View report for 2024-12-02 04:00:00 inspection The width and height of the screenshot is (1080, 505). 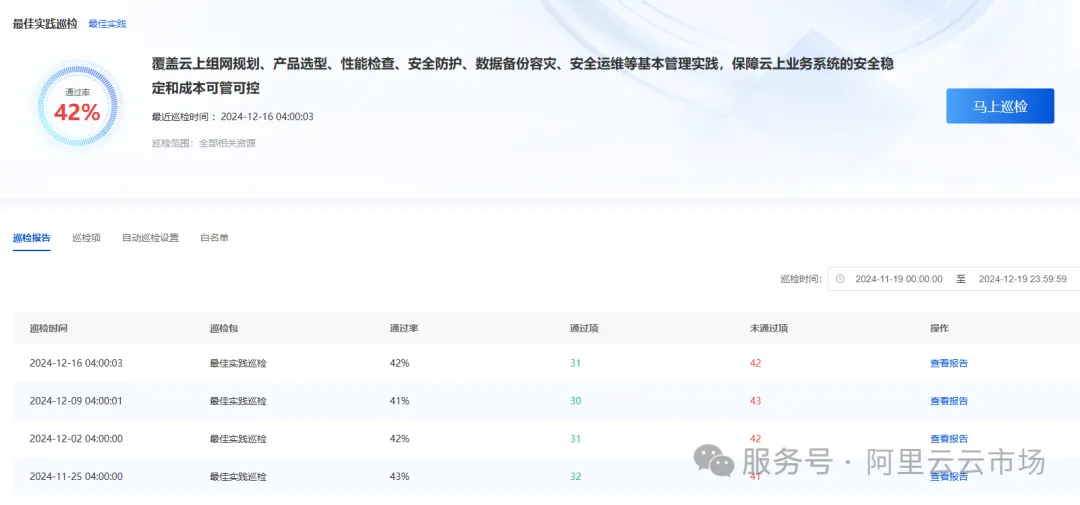949,439
